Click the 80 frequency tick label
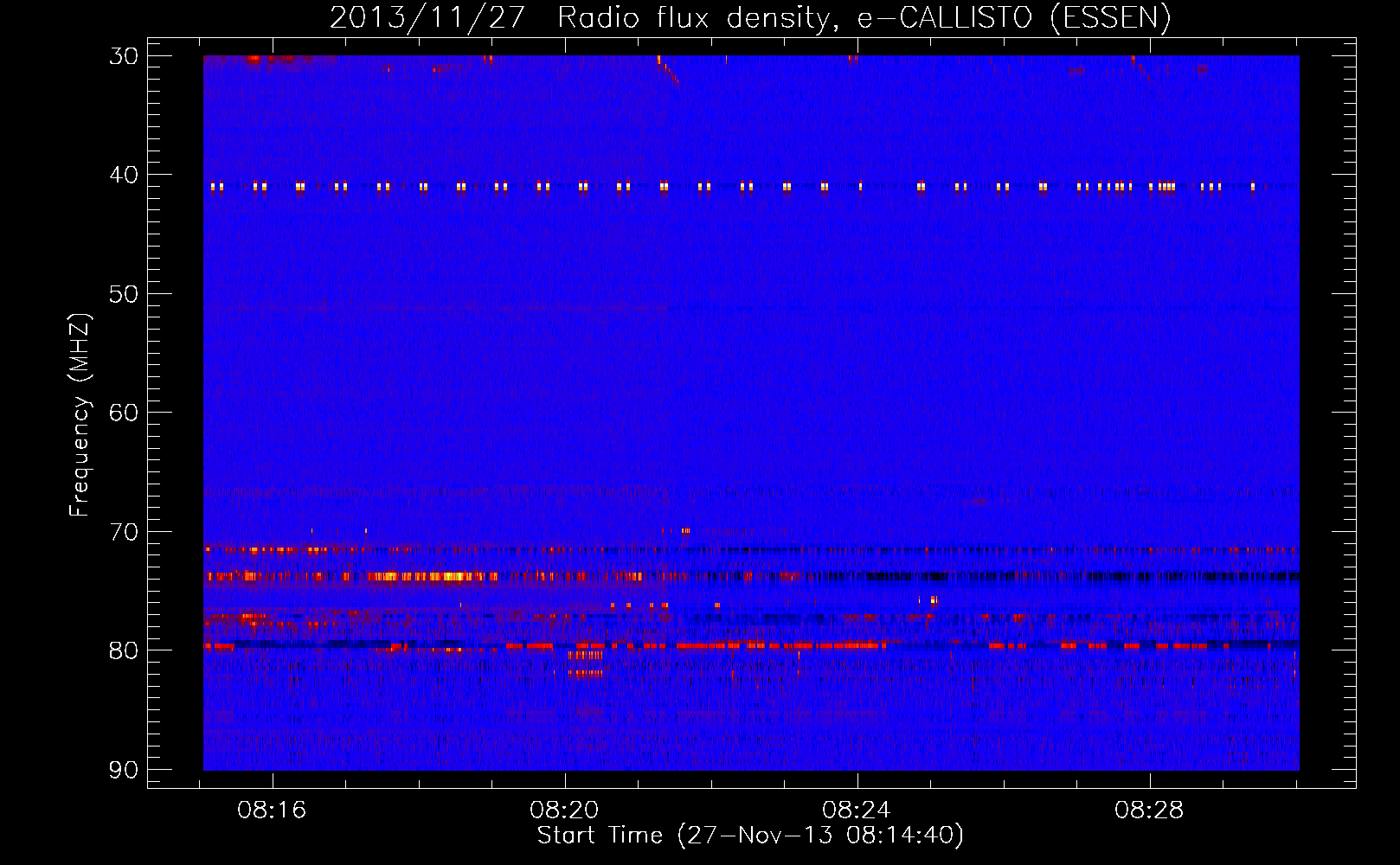 tap(124, 650)
